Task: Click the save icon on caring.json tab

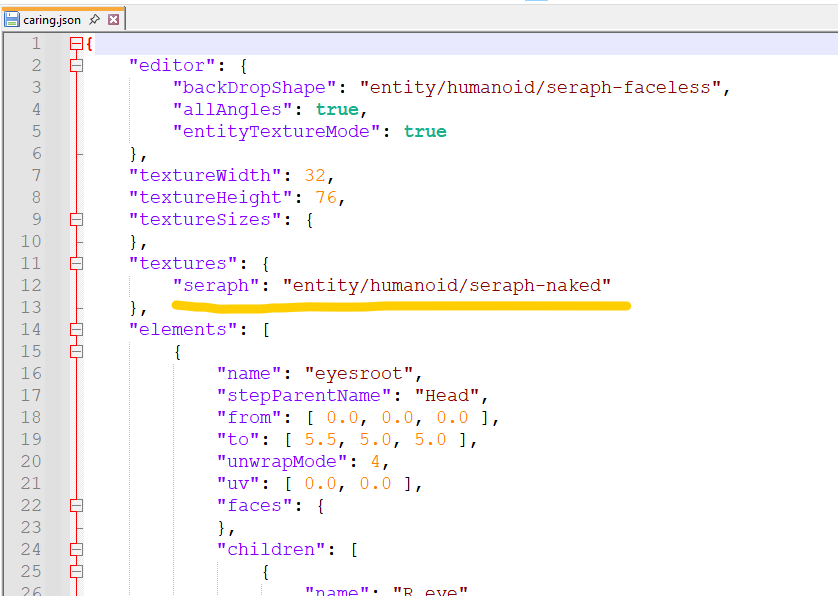Action: (12, 19)
